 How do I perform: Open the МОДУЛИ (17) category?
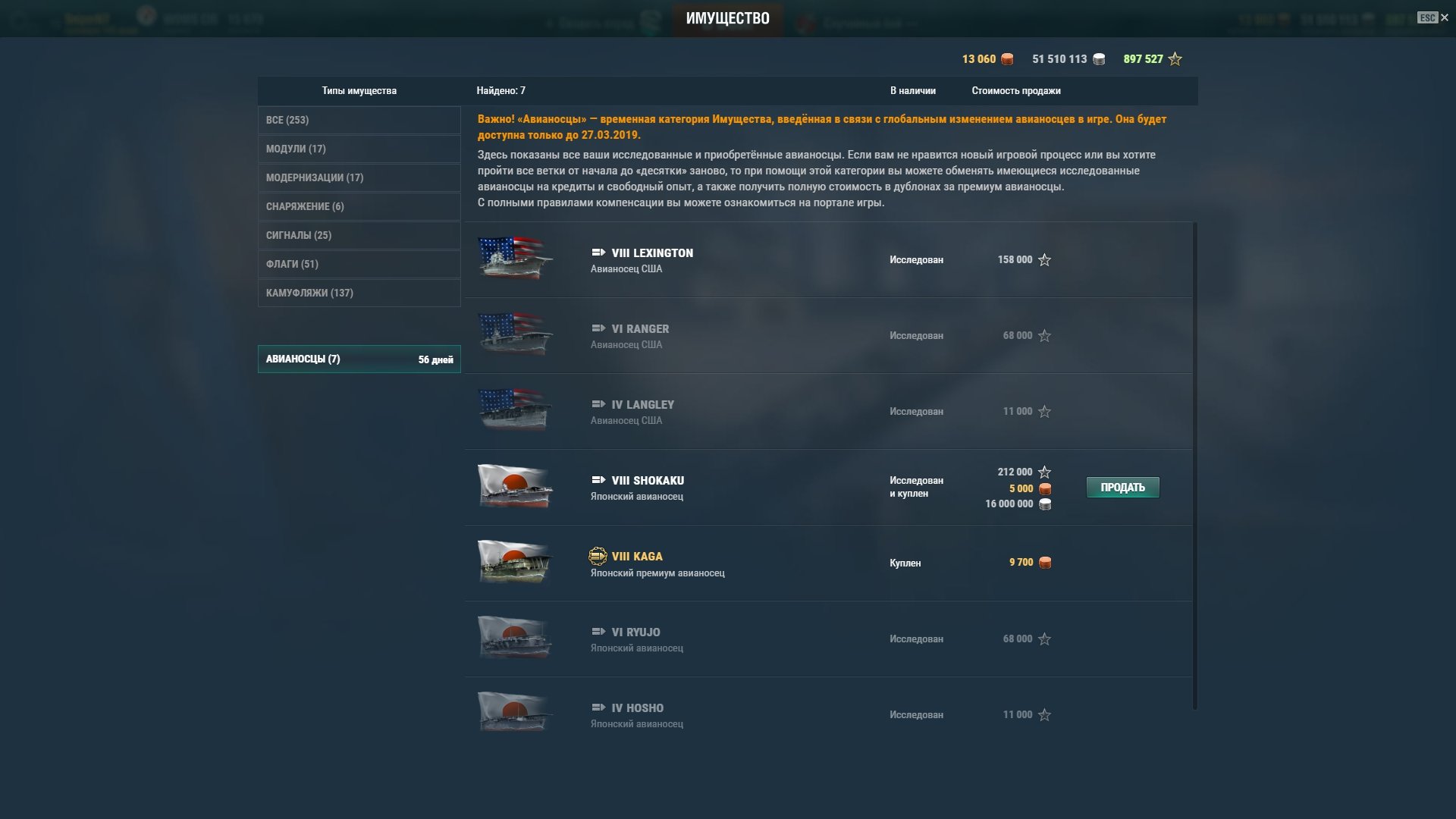point(359,149)
